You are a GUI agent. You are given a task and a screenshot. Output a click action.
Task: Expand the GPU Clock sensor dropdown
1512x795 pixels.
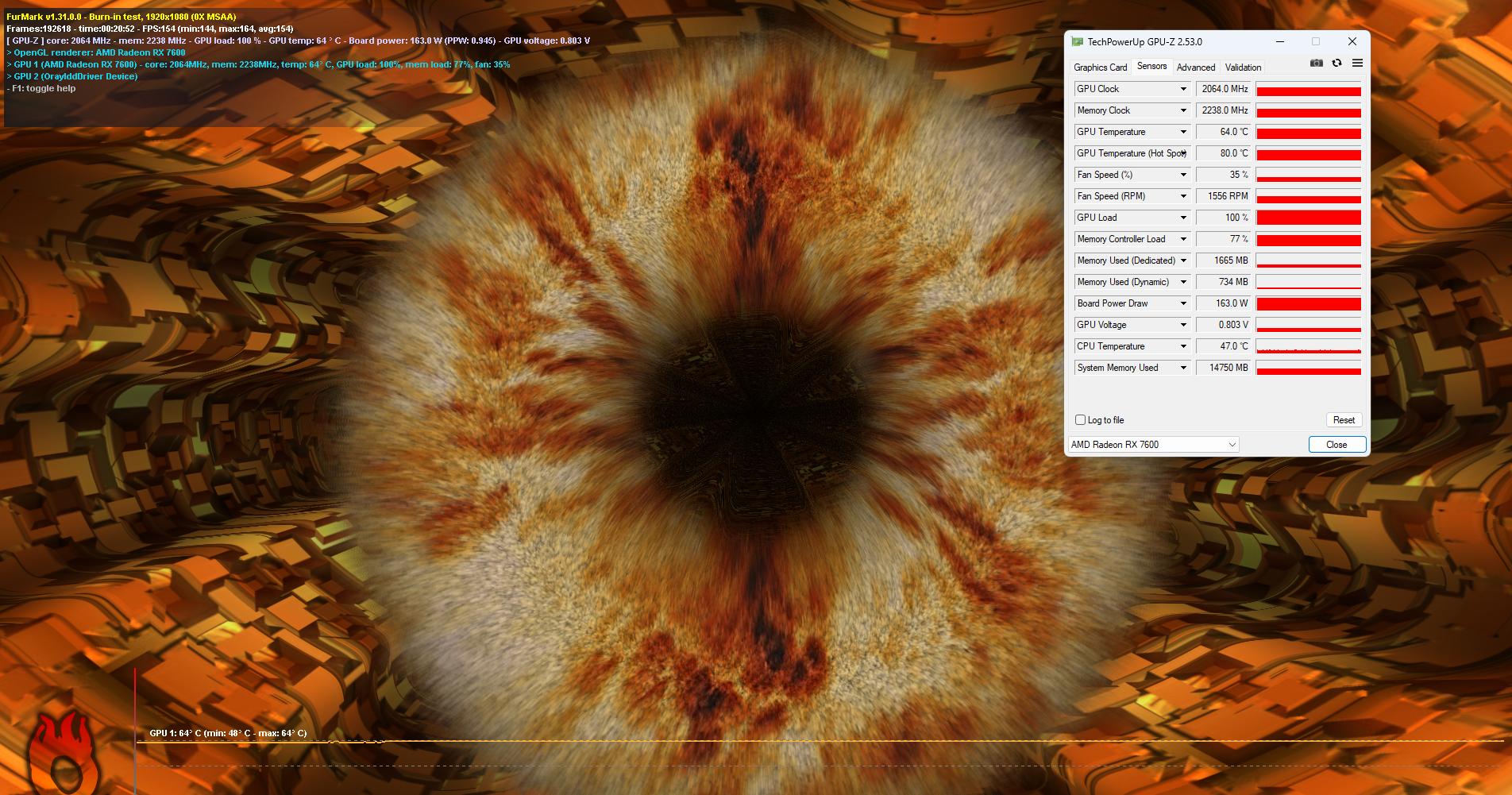(1182, 89)
